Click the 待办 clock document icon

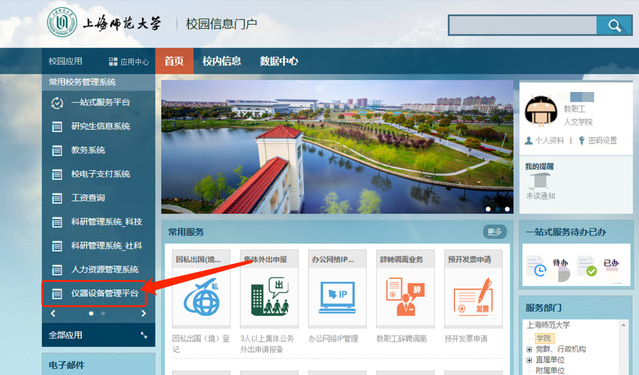(x=536, y=266)
